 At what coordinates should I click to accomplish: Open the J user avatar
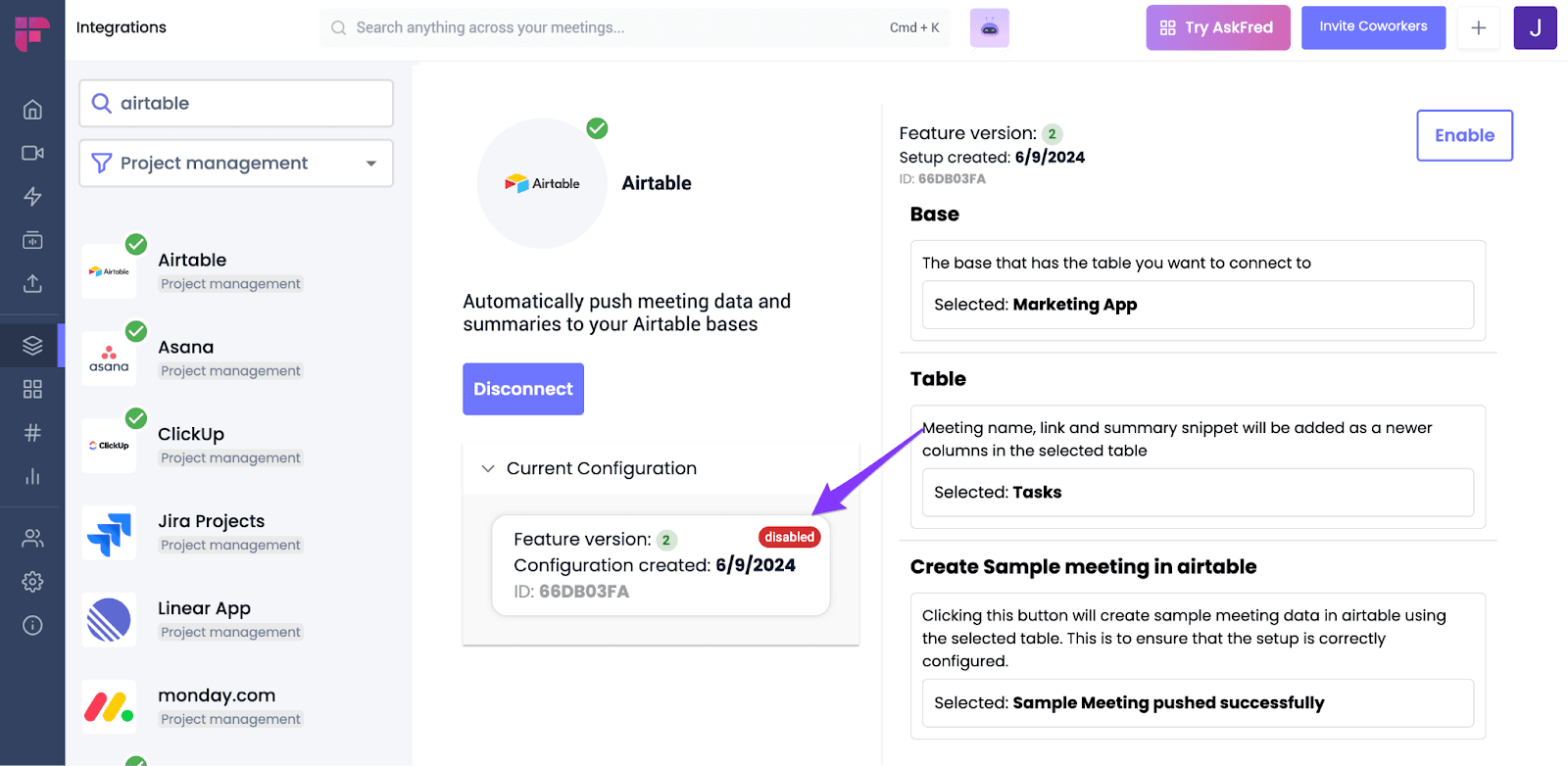pos(1536,28)
